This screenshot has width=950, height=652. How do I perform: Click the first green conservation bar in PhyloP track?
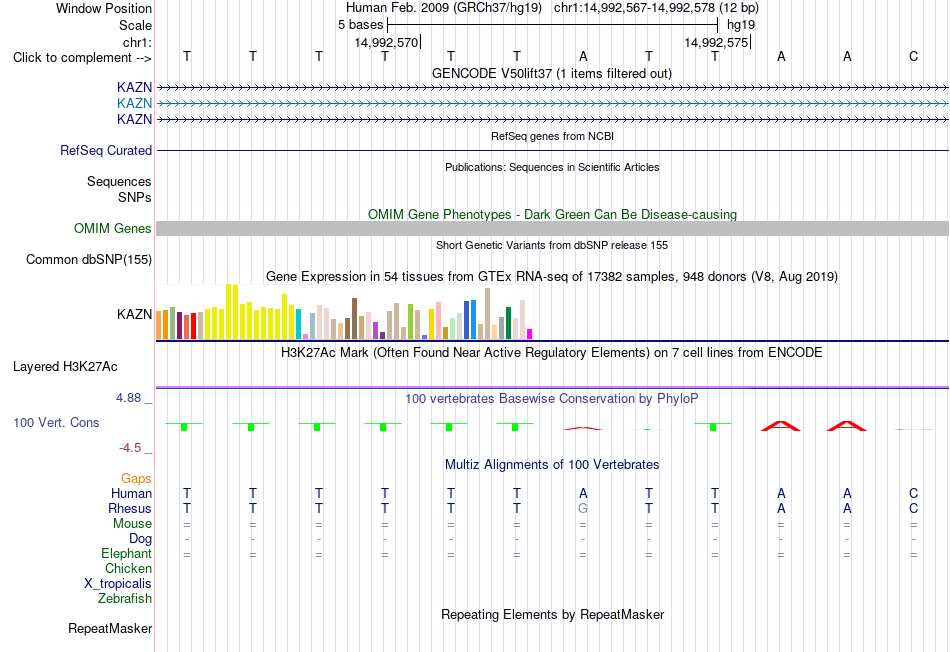pyautogui.click(x=184, y=427)
